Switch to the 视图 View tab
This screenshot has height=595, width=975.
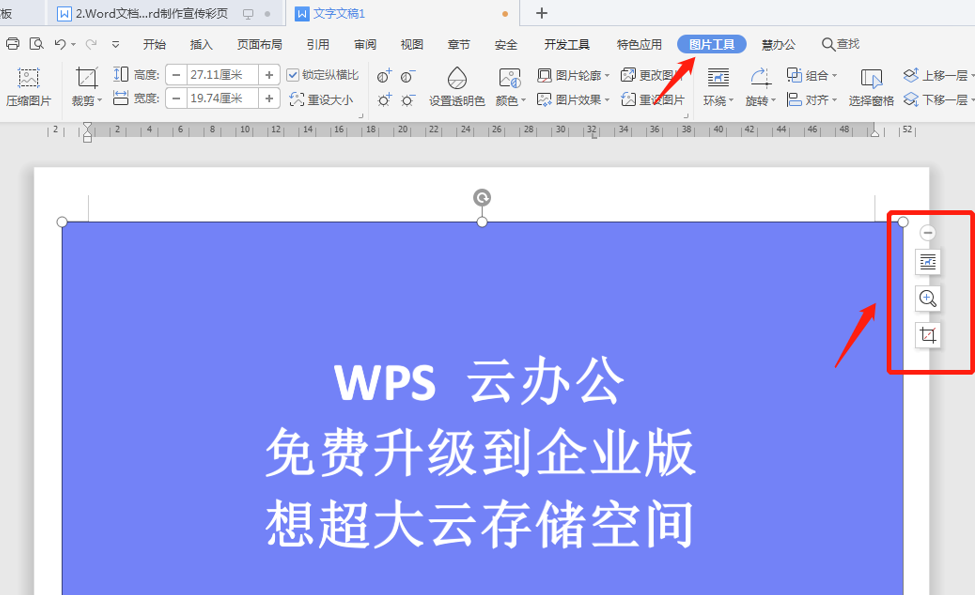412,44
